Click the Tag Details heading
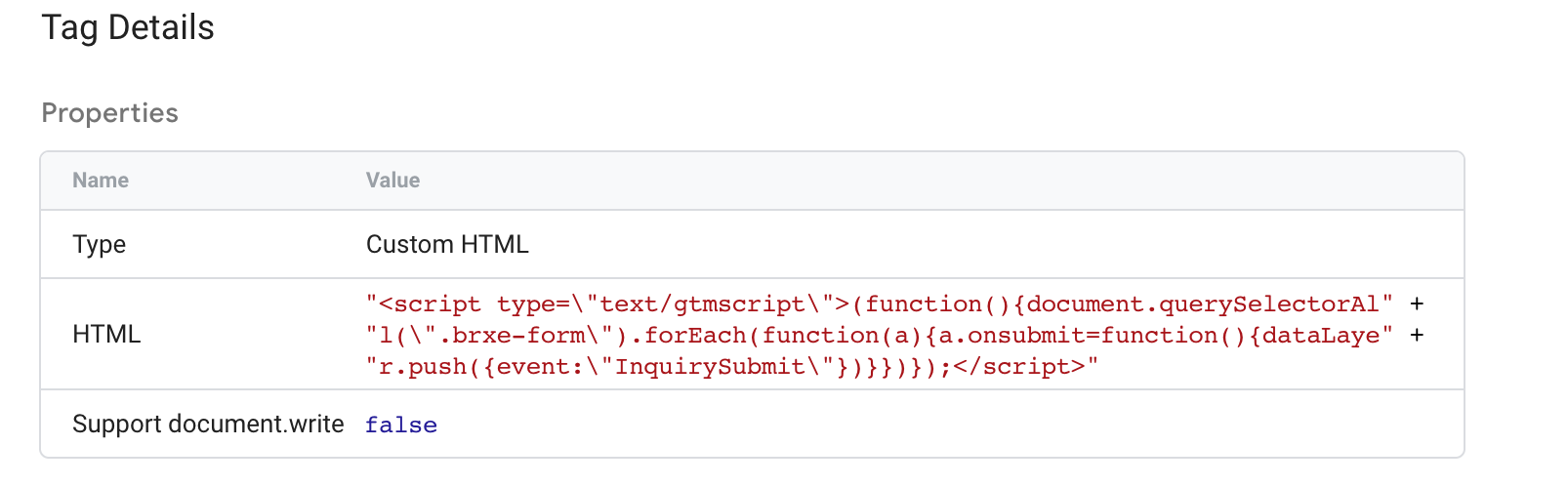The height and width of the screenshot is (486, 1568). coord(128,28)
